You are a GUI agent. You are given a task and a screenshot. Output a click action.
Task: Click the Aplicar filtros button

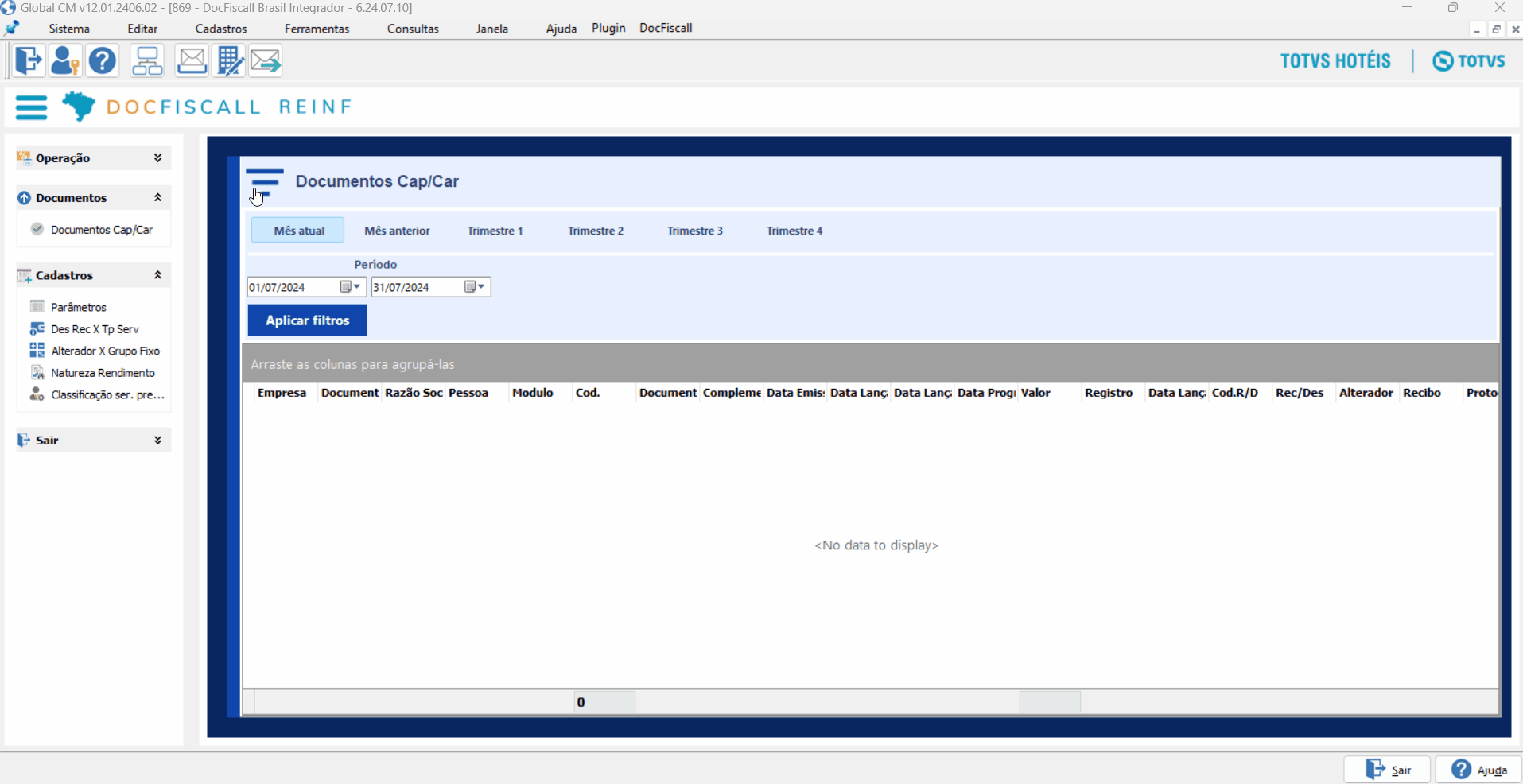pos(307,320)
